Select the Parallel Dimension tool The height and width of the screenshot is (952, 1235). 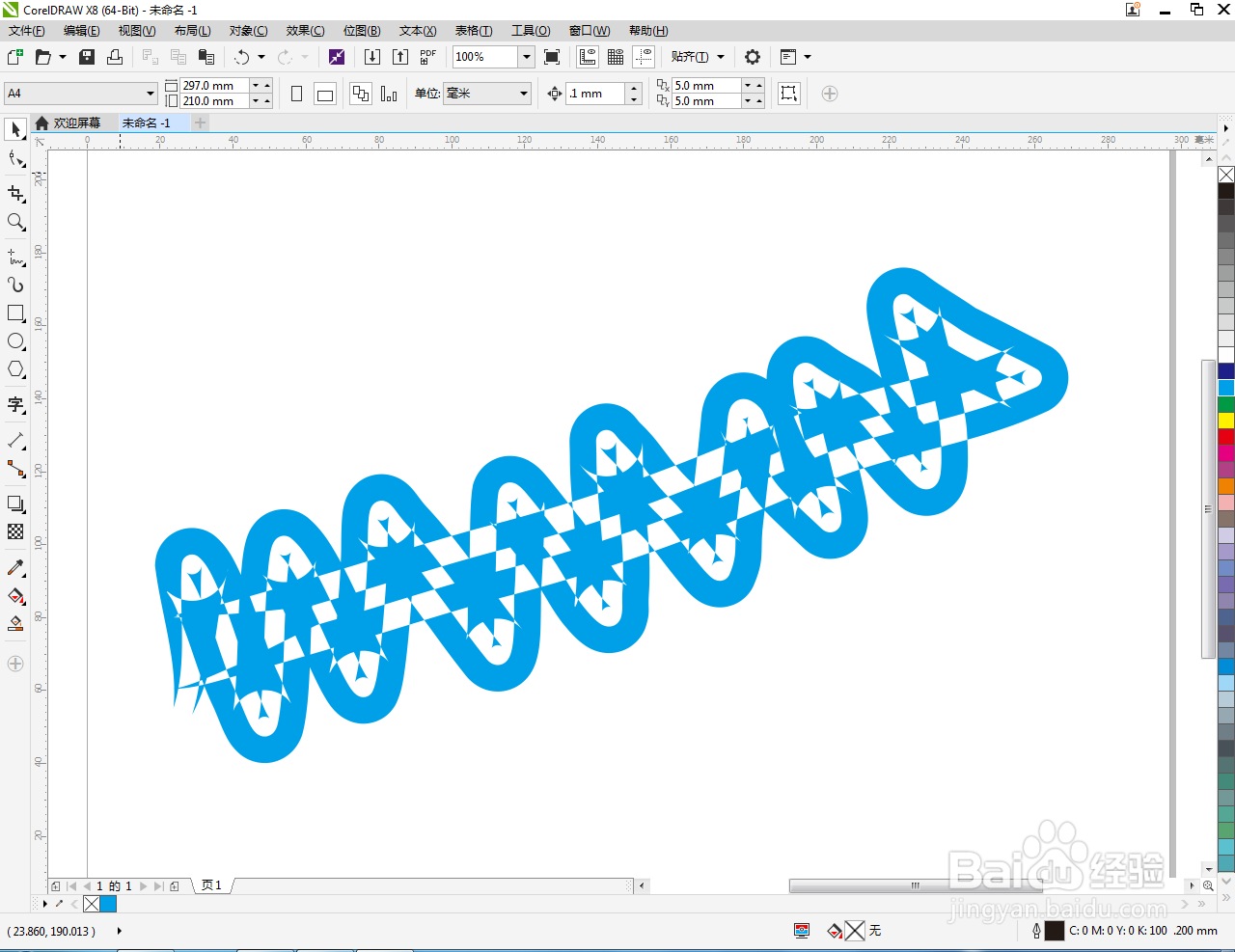point(15,441)
